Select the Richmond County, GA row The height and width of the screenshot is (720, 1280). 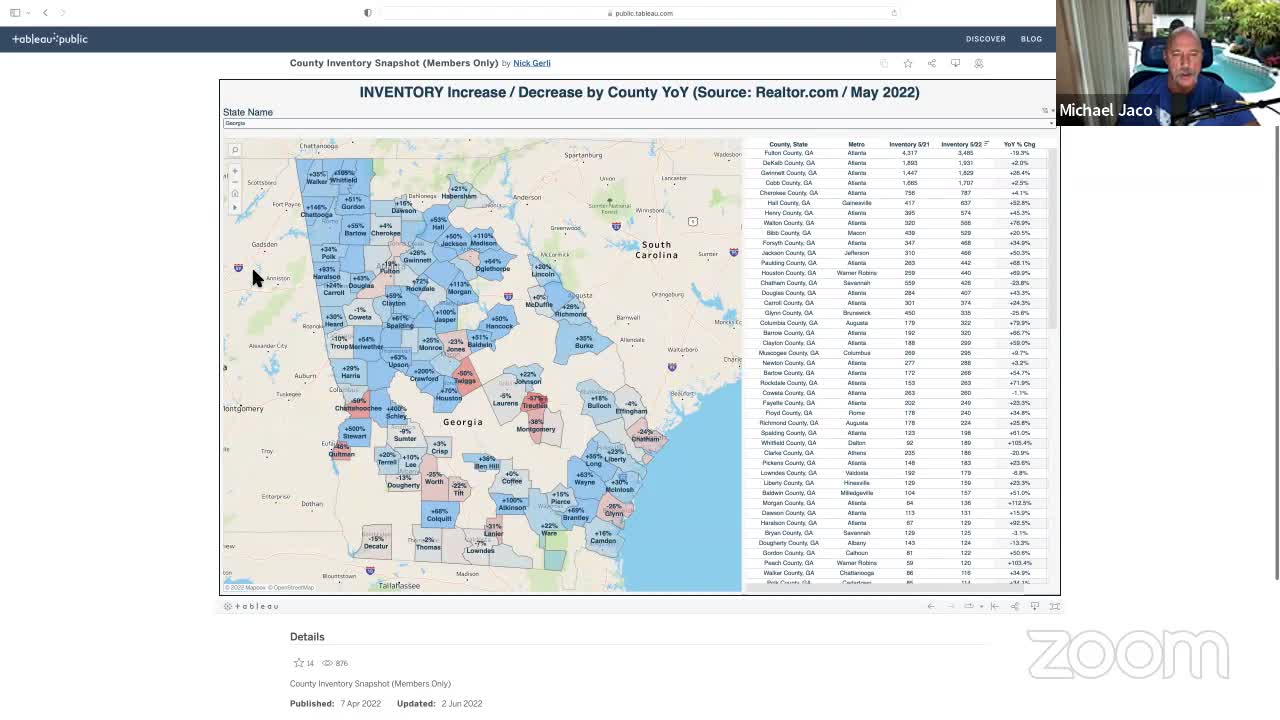coord(895,423)
